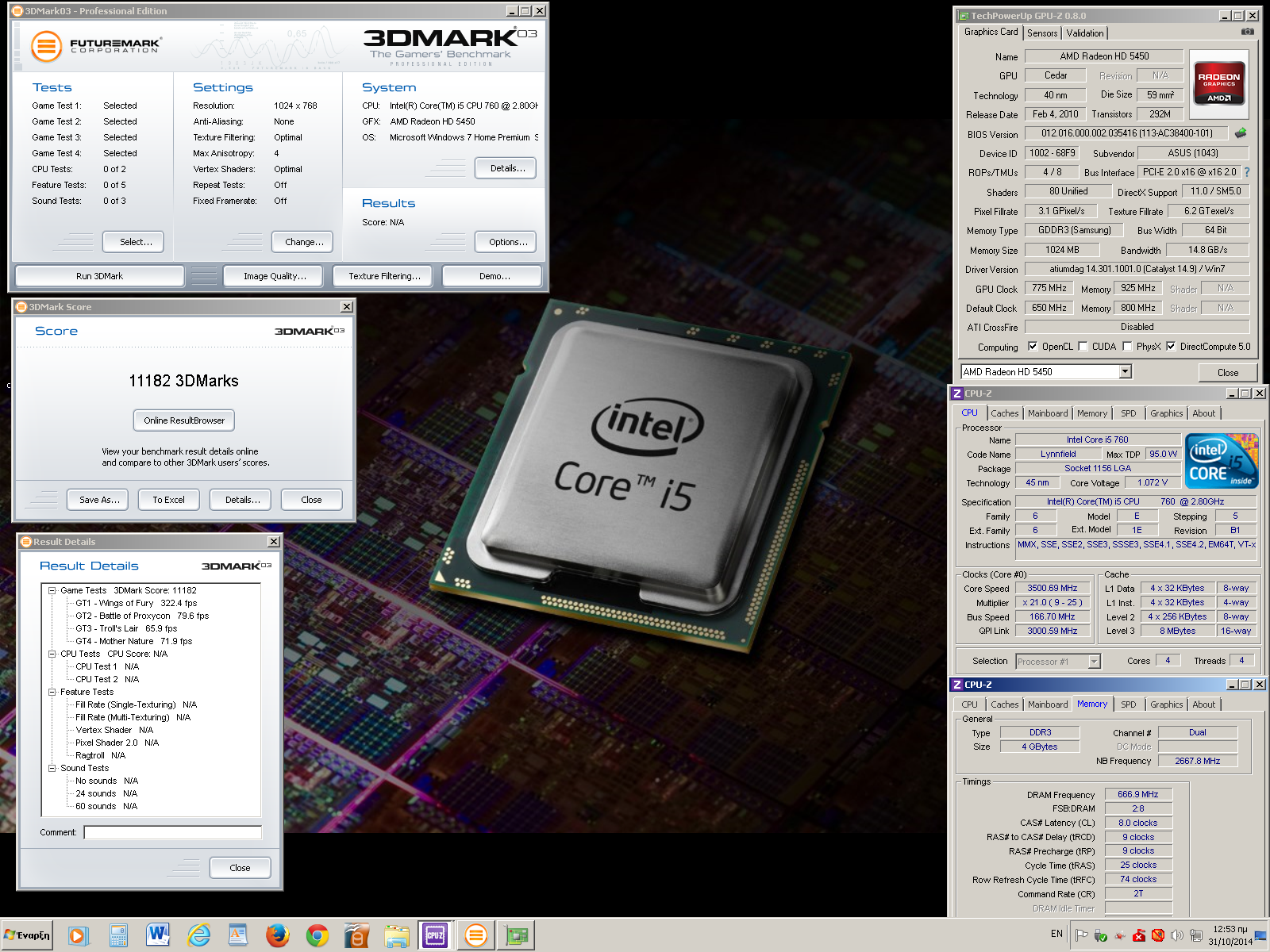Viewport: 1270px width, 952px height.
Task: Launch Internet Explorer from the taskbar
Action: 198,936
